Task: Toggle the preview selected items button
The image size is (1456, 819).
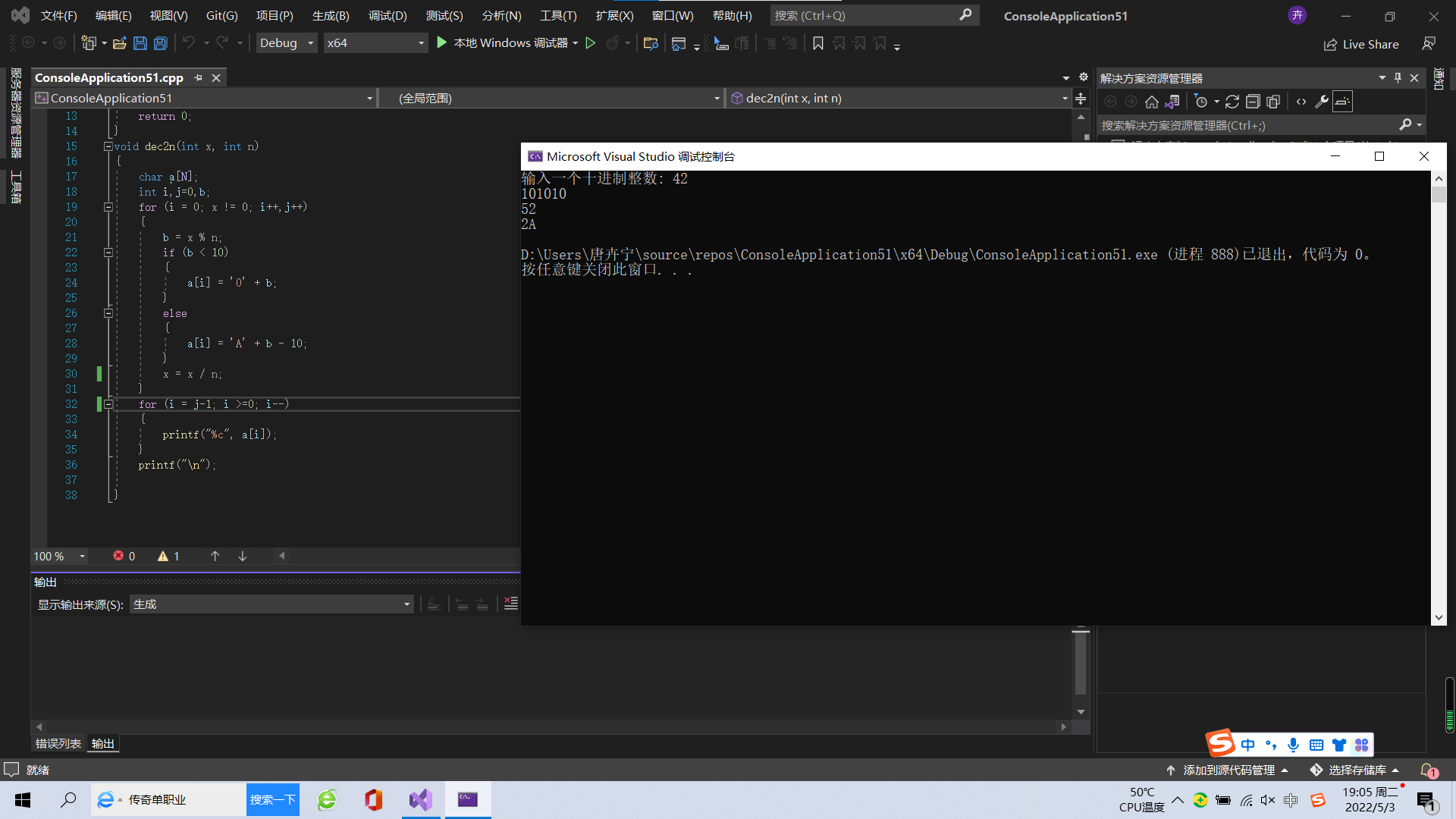Action: (1342, 102)
